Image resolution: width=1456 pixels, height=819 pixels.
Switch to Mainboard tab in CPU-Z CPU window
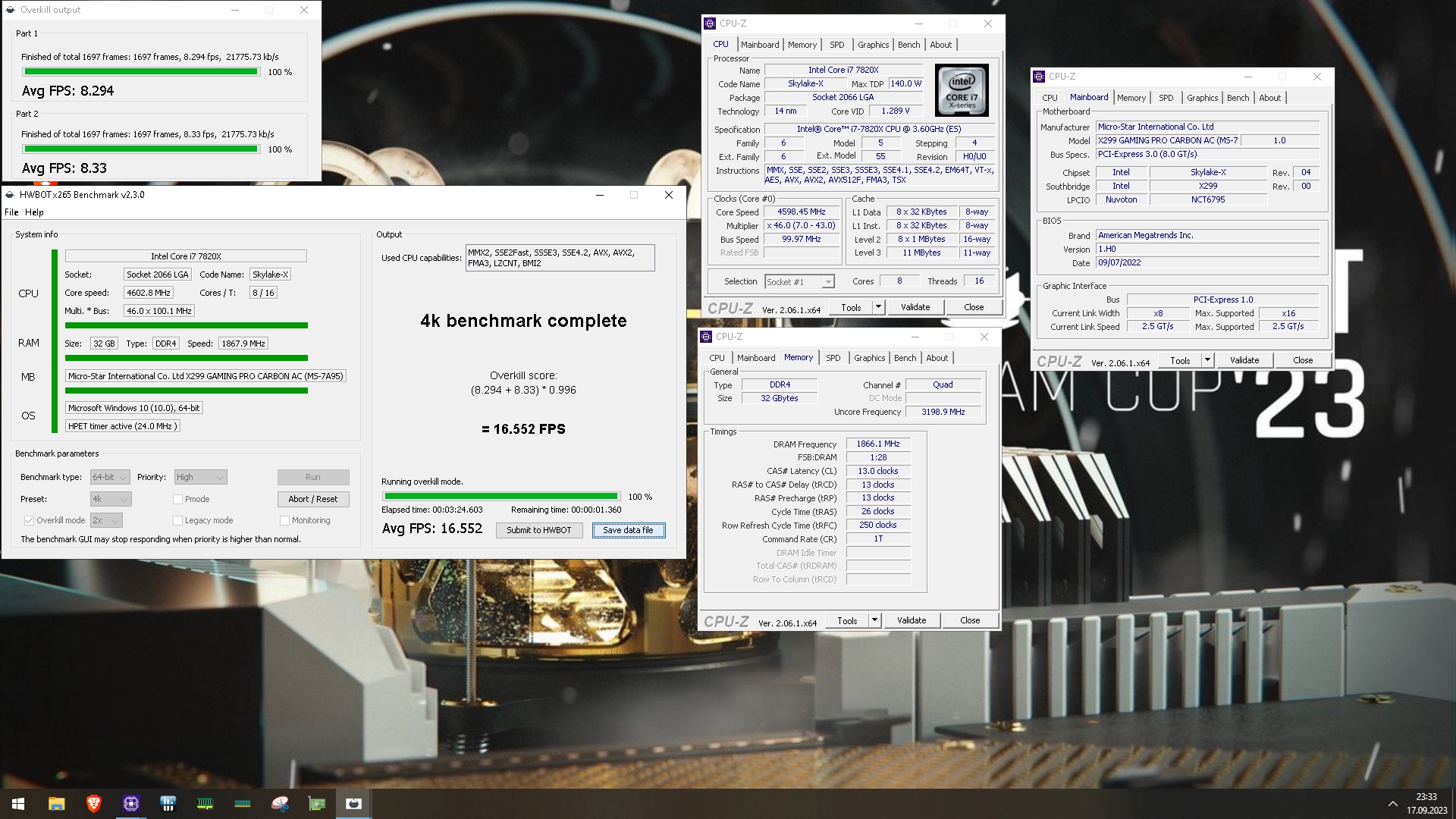coord(760,45)
